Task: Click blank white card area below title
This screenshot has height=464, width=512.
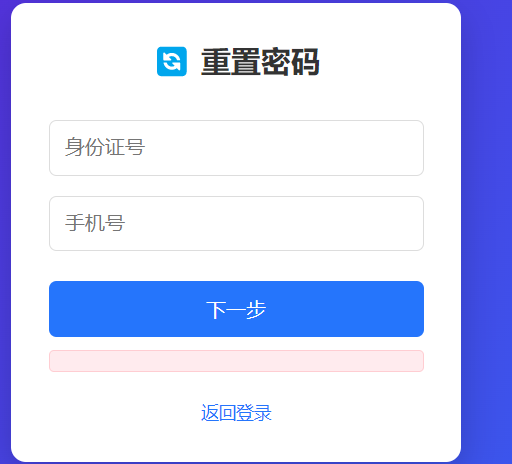Action: tap(236, 98)
